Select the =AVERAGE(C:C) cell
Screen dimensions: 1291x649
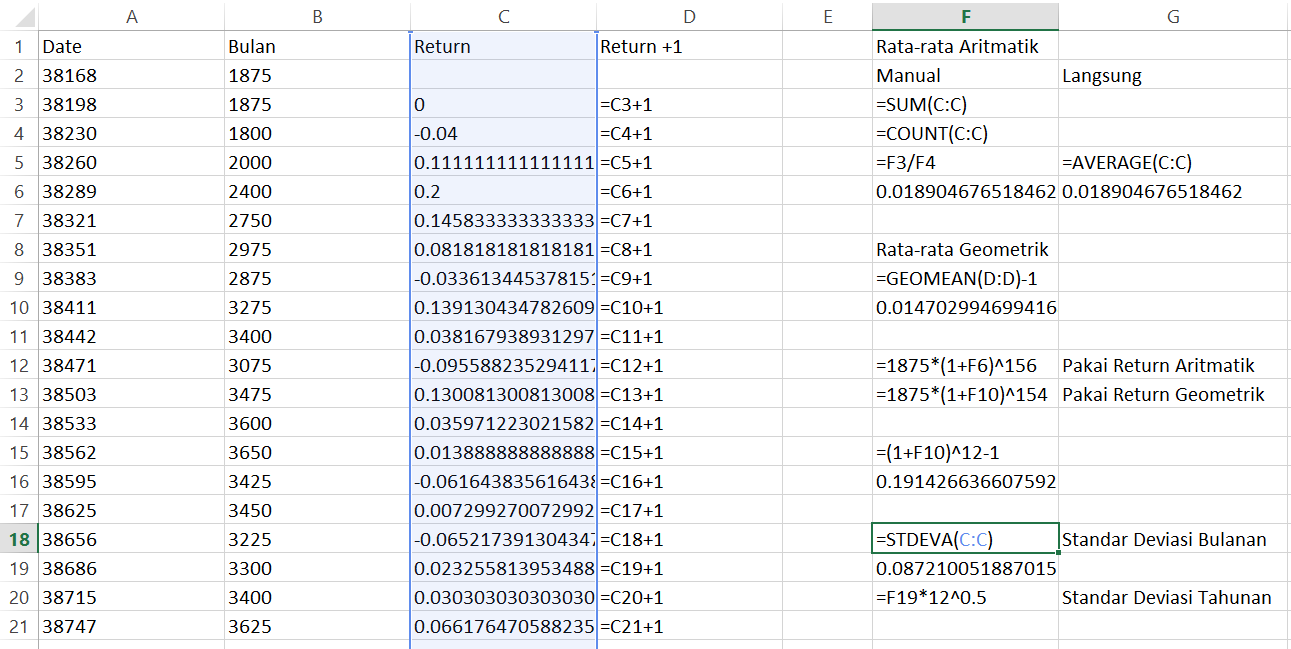[x=1173, y=163]
